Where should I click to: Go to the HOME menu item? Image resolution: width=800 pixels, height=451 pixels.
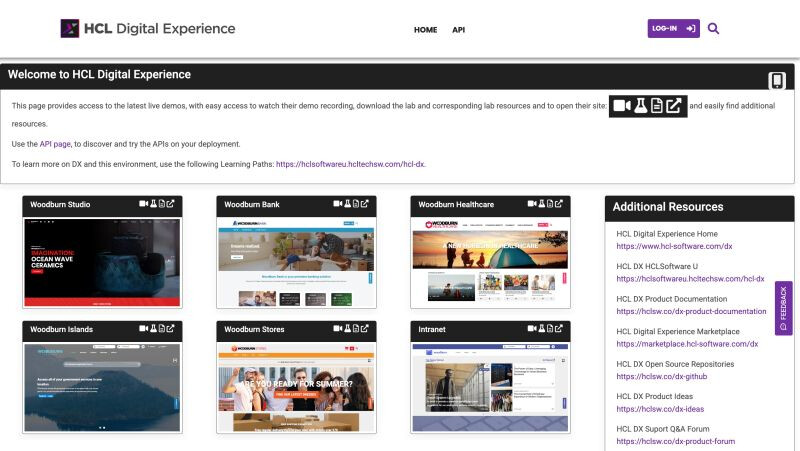[x=426, y=30]
